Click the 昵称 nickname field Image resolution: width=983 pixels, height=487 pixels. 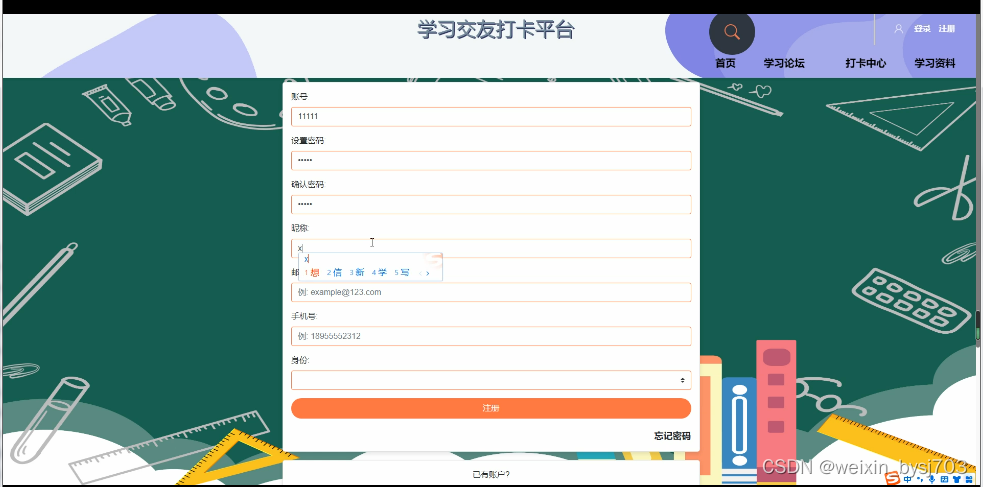(491, 248)
